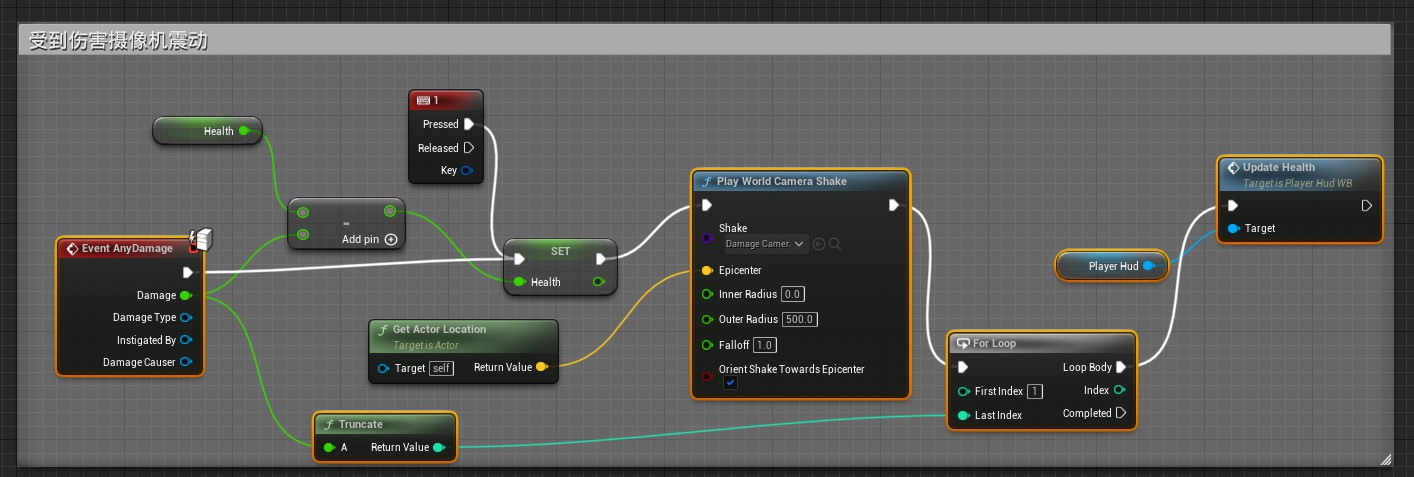The image size is (1414, 477).
Task: Click the Inner Radius value field
Action: pyautogui.click(x=792, y=294)
